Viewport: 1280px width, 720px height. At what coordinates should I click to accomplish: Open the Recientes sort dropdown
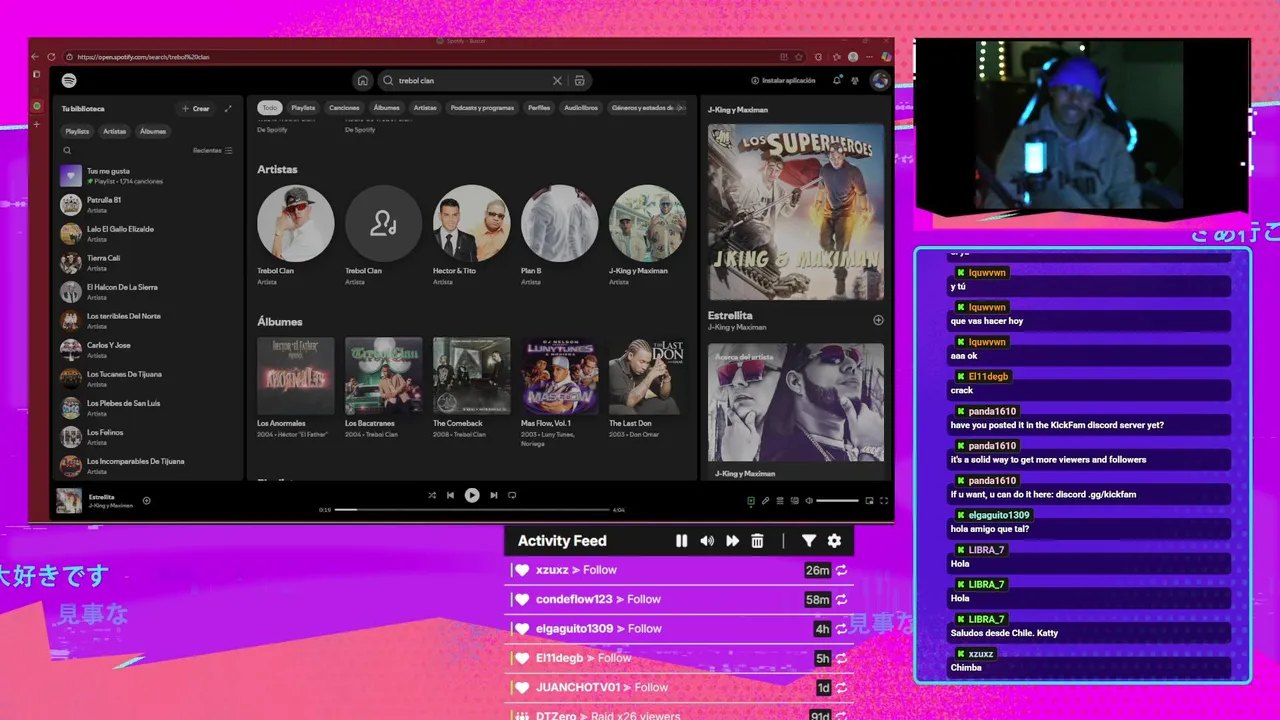click(212, 151)
